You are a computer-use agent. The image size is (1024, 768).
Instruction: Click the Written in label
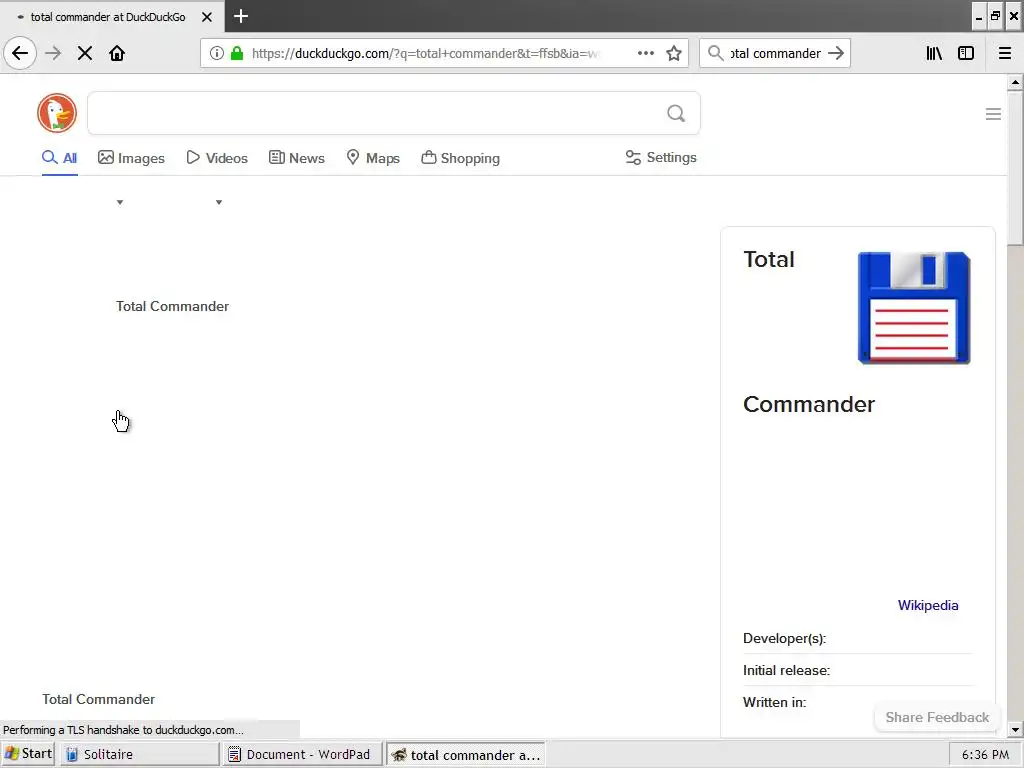point(775,702)
